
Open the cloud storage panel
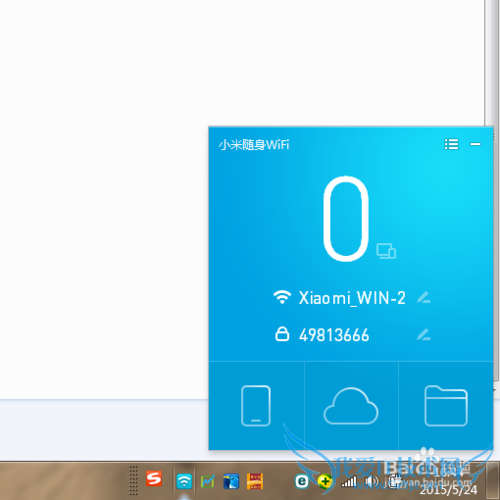point(351,406)
